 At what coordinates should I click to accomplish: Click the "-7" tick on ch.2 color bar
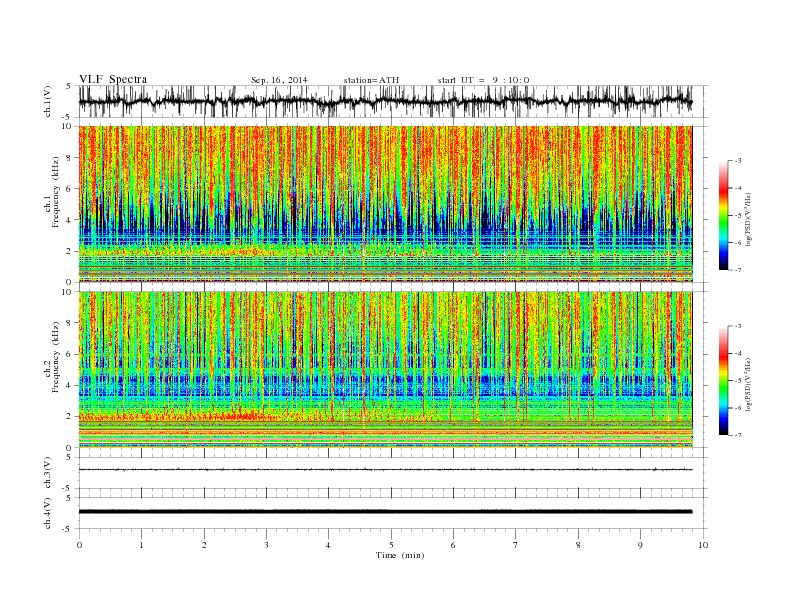coord(738,435)
